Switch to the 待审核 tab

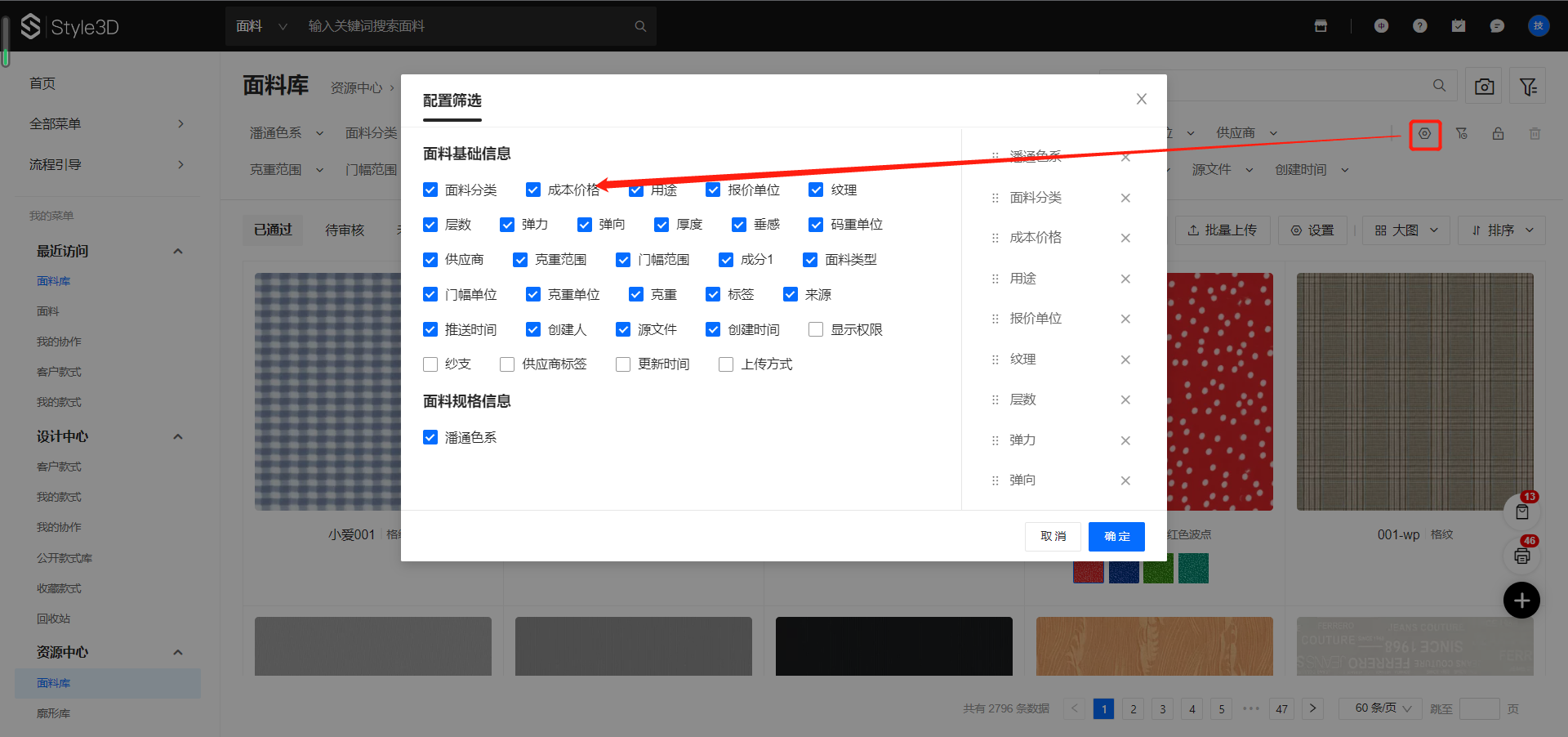(345, 230)
